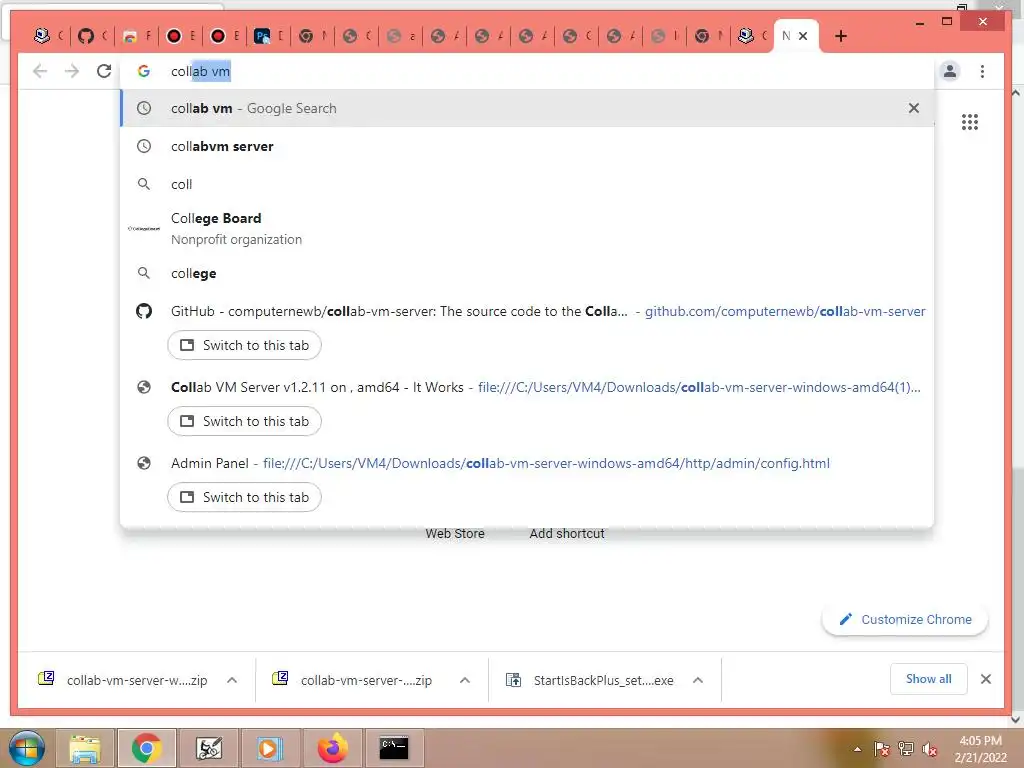The width and height of the screenshot is (1024, 768).
Task: Click into the address bar text 'collab vm'
Action: 200,71
